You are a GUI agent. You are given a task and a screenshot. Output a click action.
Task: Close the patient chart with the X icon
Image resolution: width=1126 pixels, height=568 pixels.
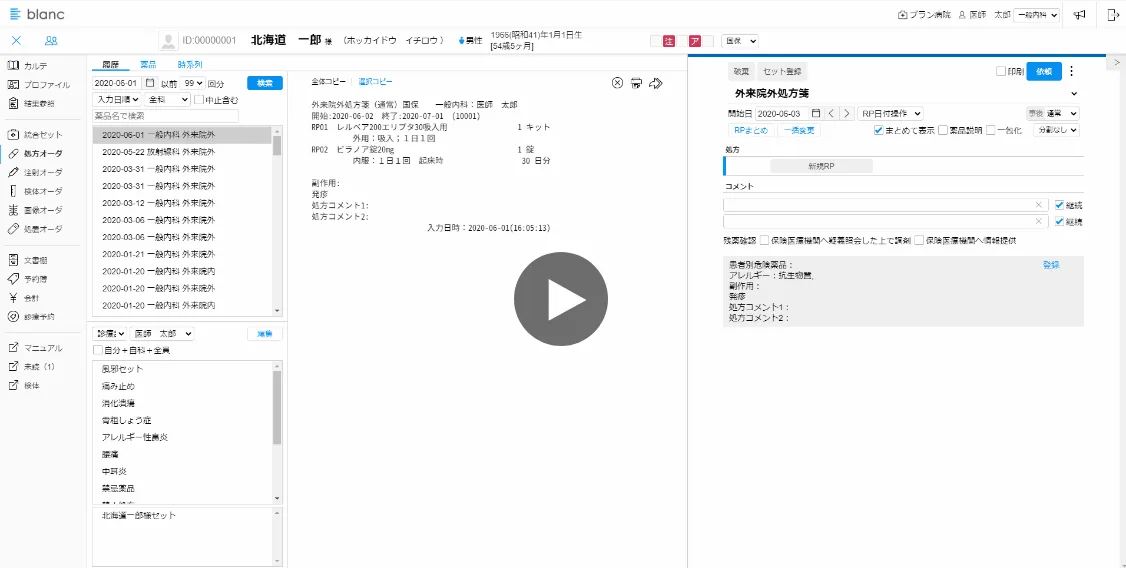coord(17,41)
